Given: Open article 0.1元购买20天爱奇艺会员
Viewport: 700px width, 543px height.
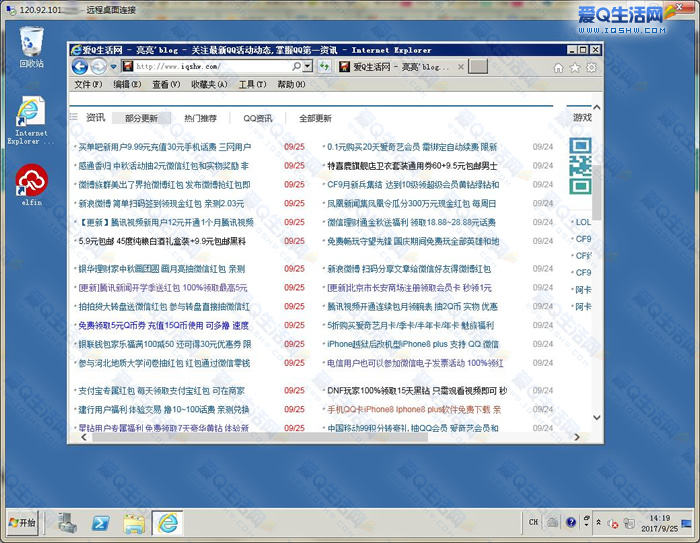Looking at the screenshot, I should 412,147.
